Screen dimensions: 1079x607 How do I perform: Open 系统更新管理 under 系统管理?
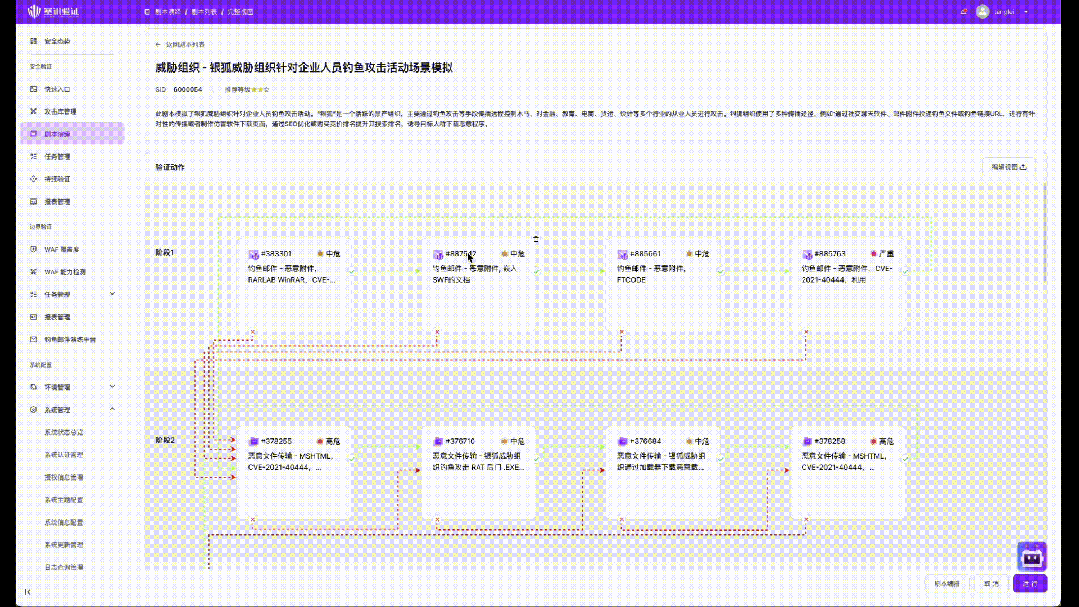point(64,544)
